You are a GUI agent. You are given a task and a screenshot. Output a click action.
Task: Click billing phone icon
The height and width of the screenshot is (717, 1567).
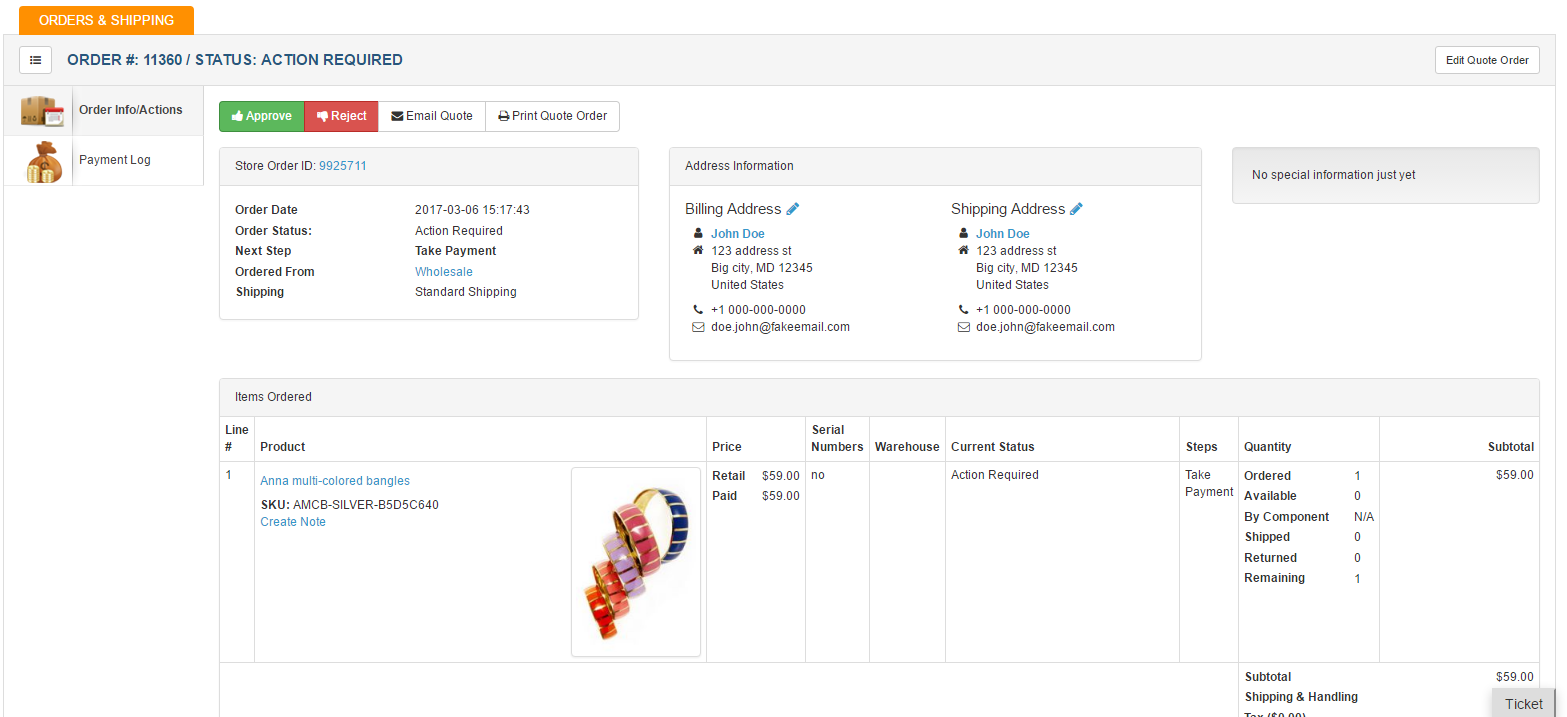pyautogui.click(x=697, y=310)
